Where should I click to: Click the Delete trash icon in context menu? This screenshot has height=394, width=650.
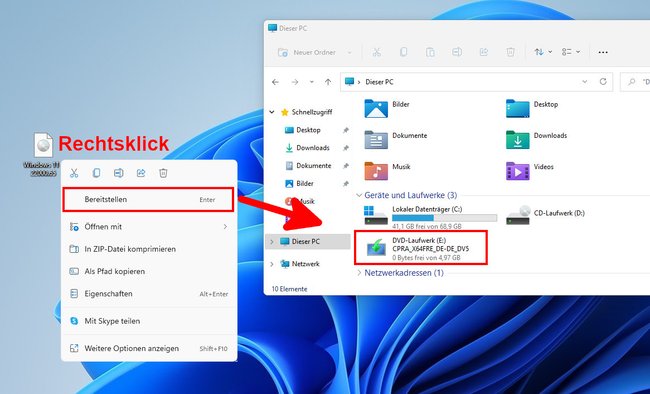(163, 173)
